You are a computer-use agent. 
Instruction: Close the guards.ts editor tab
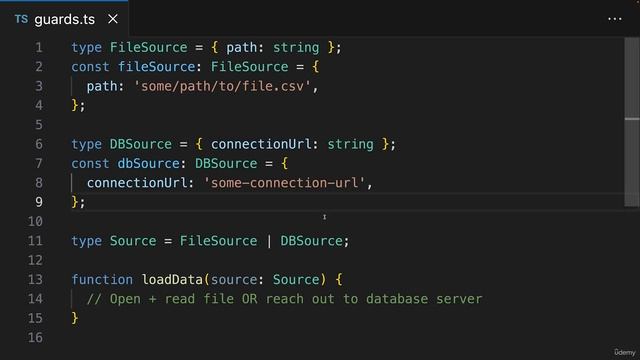point(113,19)
